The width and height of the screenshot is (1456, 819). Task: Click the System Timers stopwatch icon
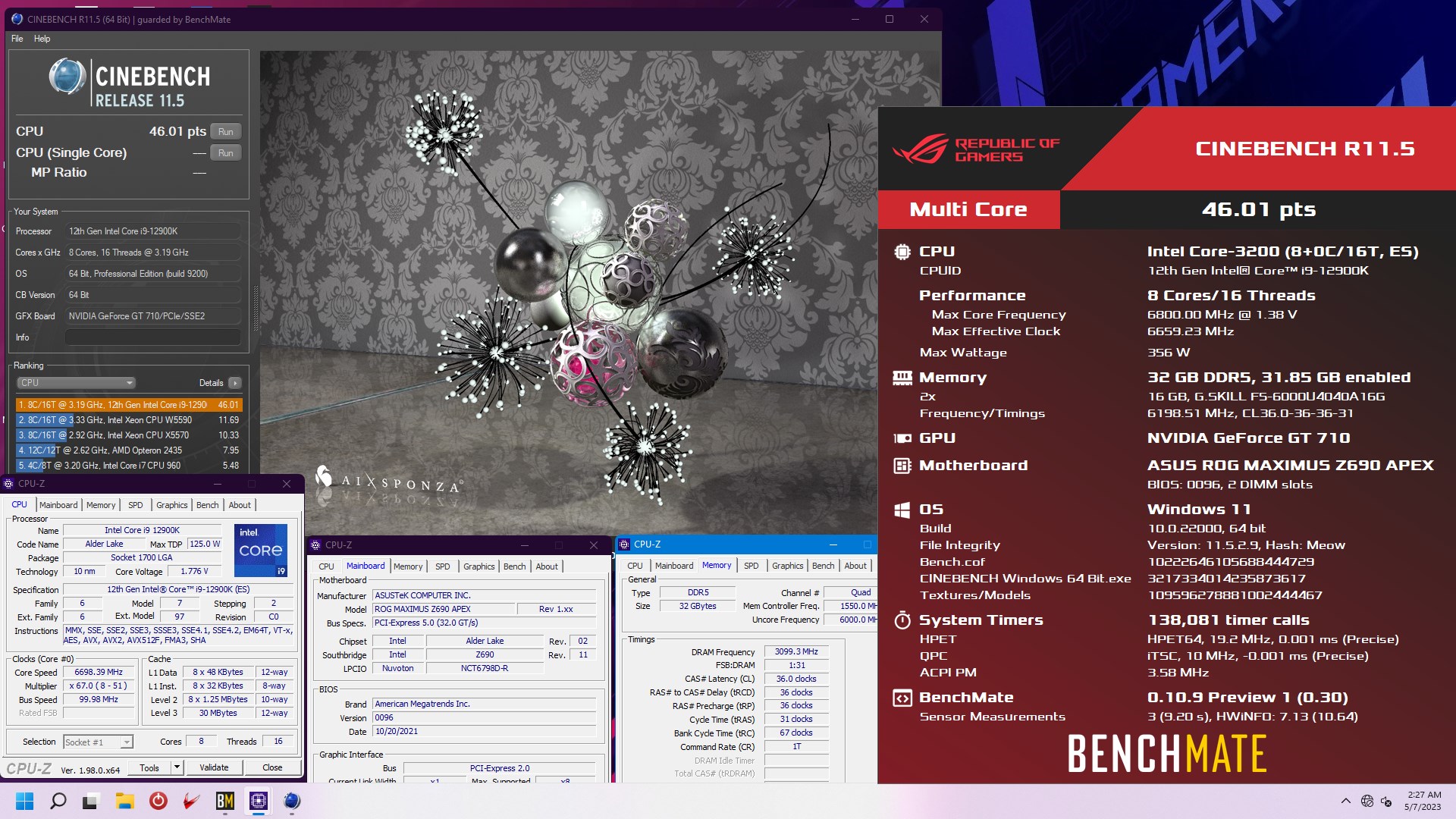pos(902,620)
